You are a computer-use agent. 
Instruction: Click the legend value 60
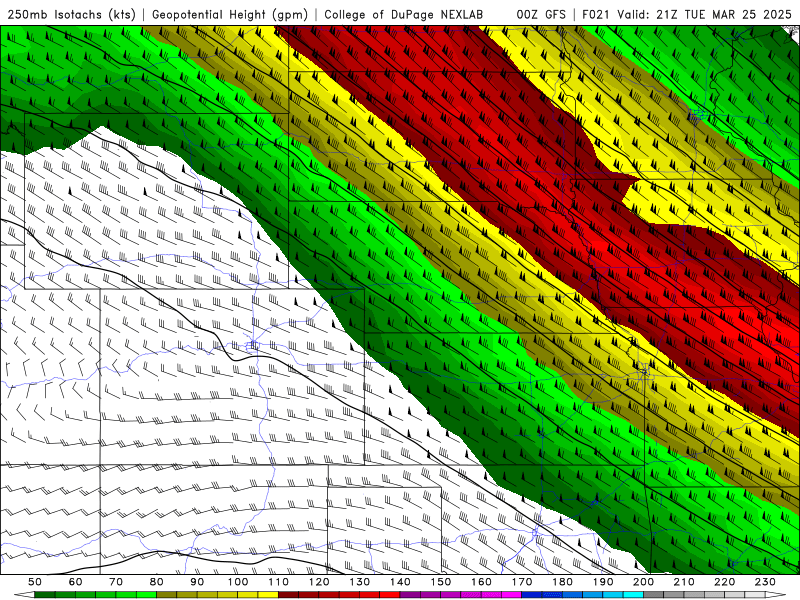76,582
